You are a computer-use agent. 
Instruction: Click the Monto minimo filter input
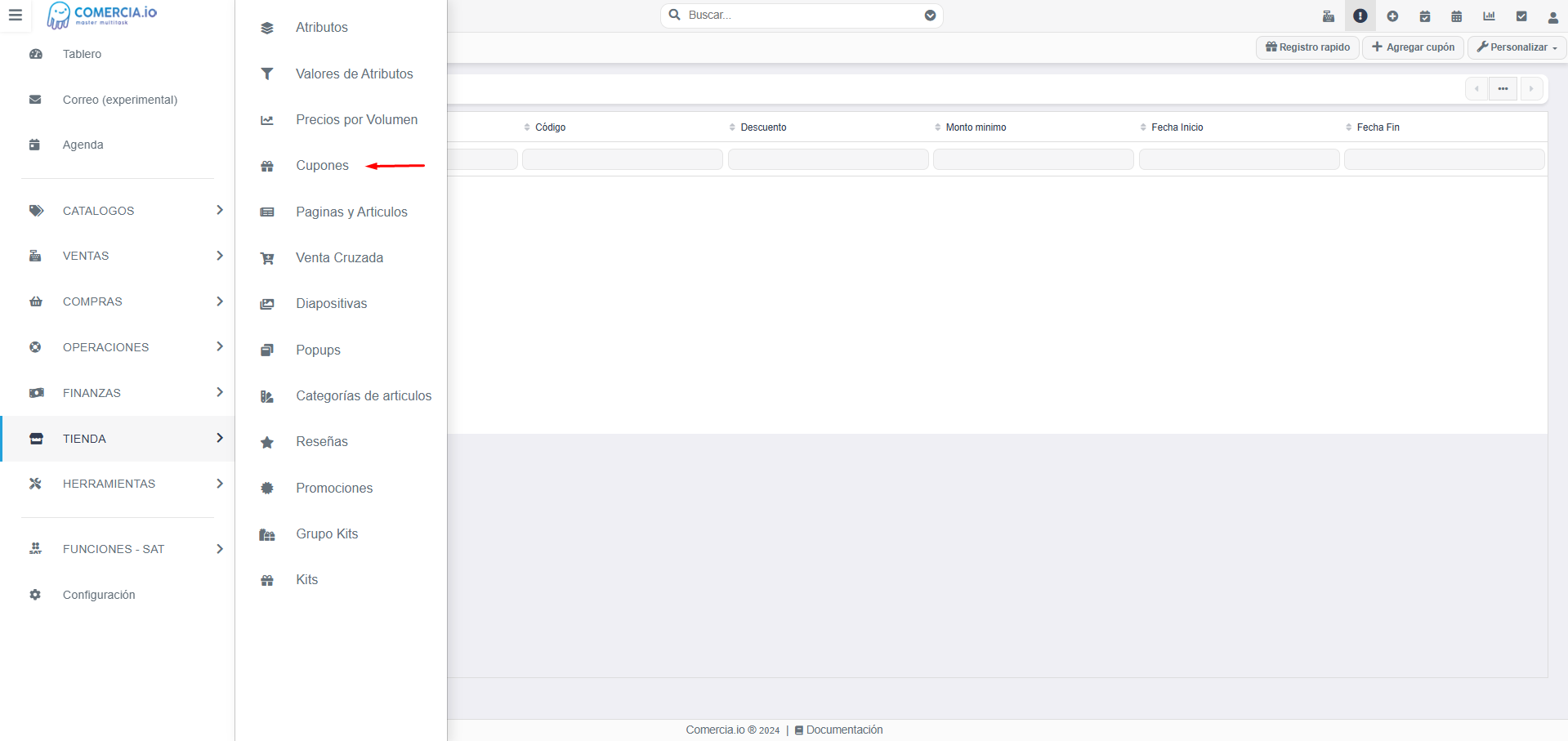pos(1034,159)
